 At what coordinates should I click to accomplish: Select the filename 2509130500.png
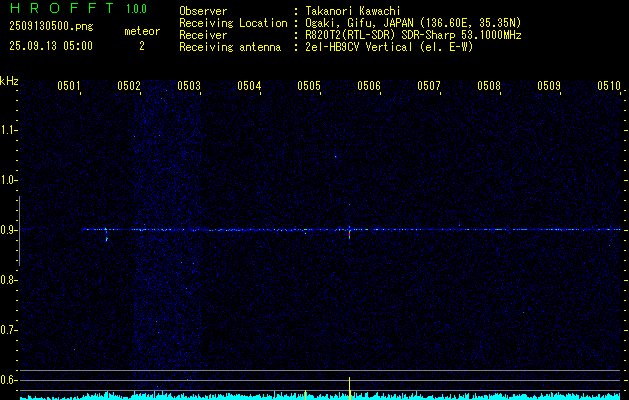coord(51,27)
